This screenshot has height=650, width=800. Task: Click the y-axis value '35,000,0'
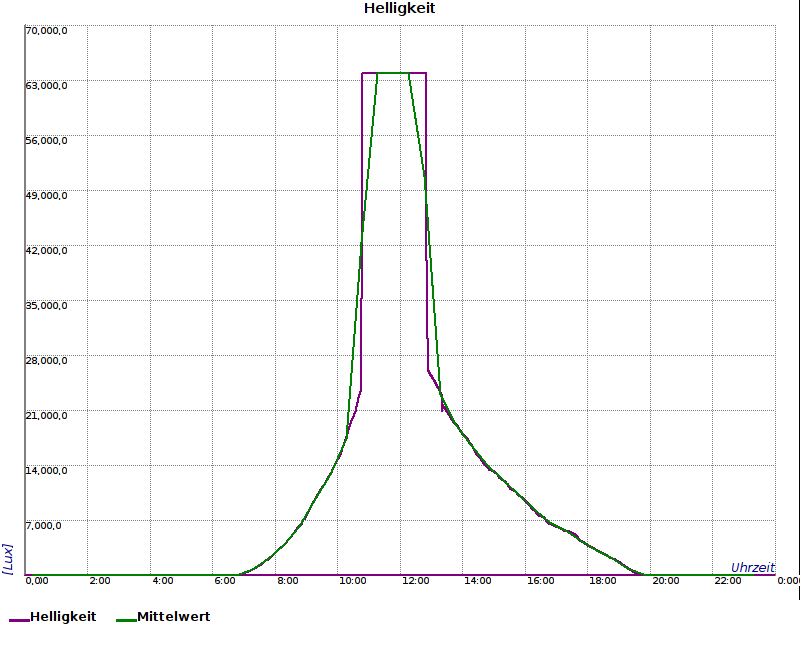[x=46, y=306]
